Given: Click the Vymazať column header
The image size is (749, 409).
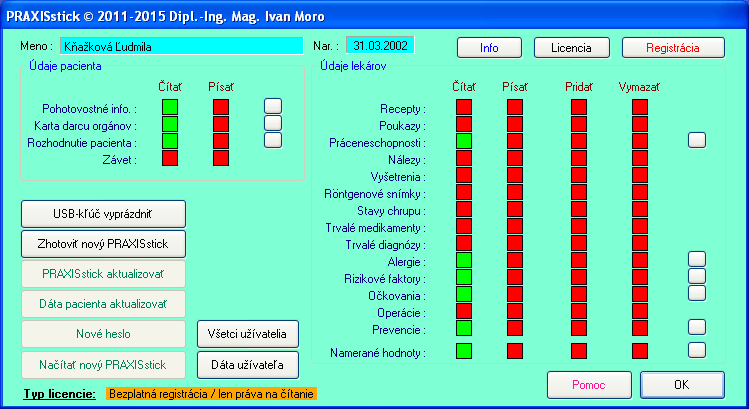Looking at the screenshot, I should pyautogui.click(x=640, y=87).
